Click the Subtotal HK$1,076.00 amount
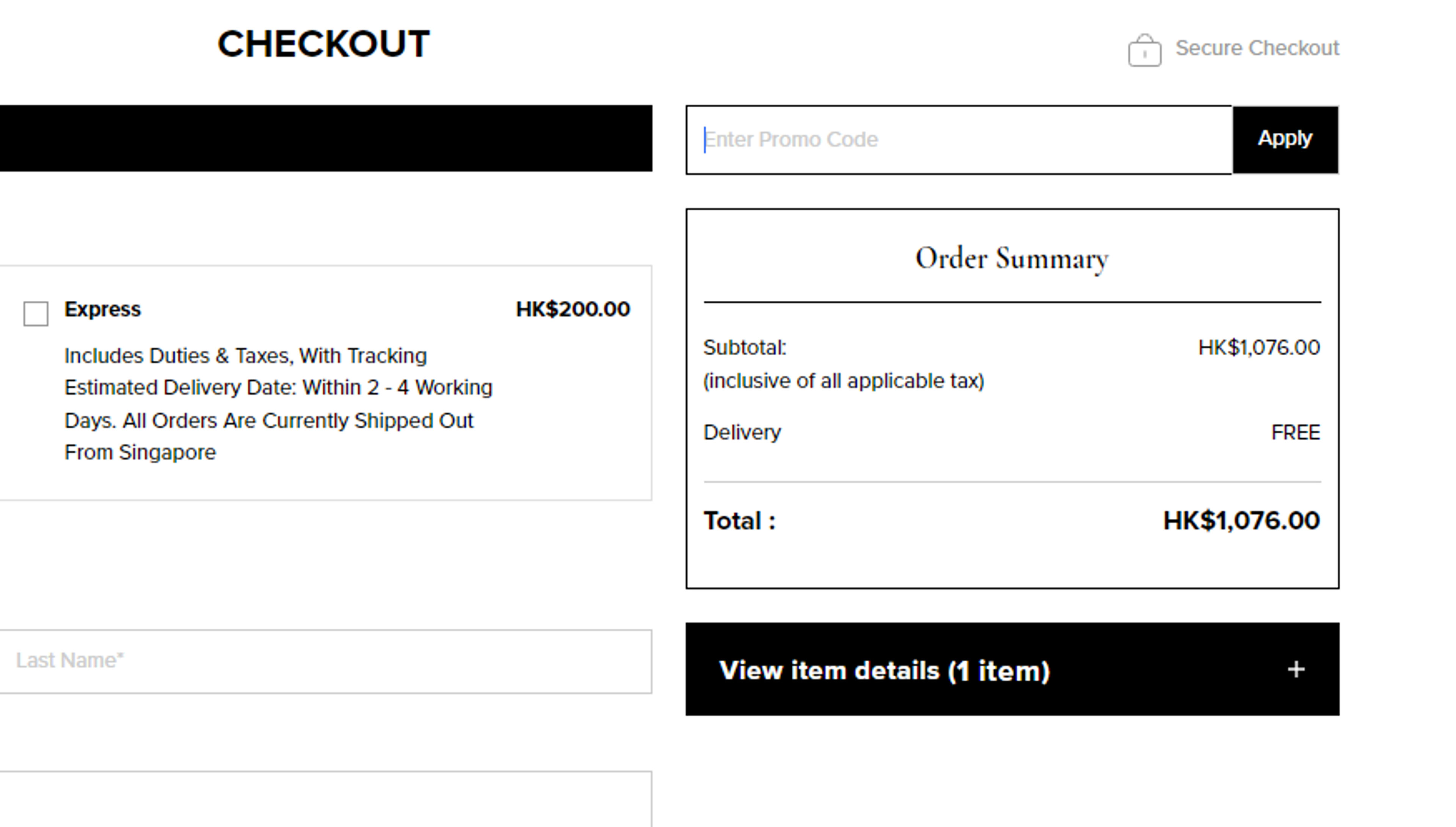1456x827 pixels. [1258, 348]
